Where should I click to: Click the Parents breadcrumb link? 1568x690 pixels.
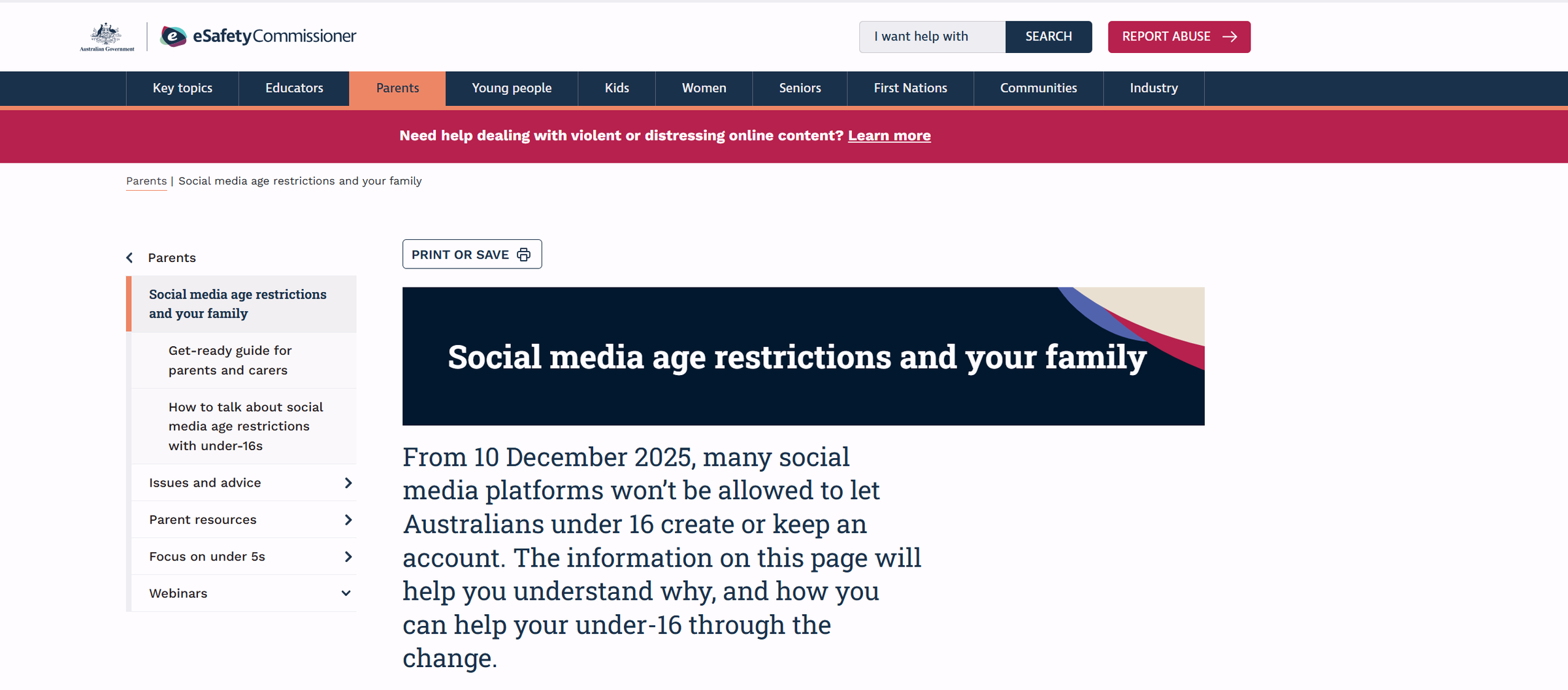[146, 181]
